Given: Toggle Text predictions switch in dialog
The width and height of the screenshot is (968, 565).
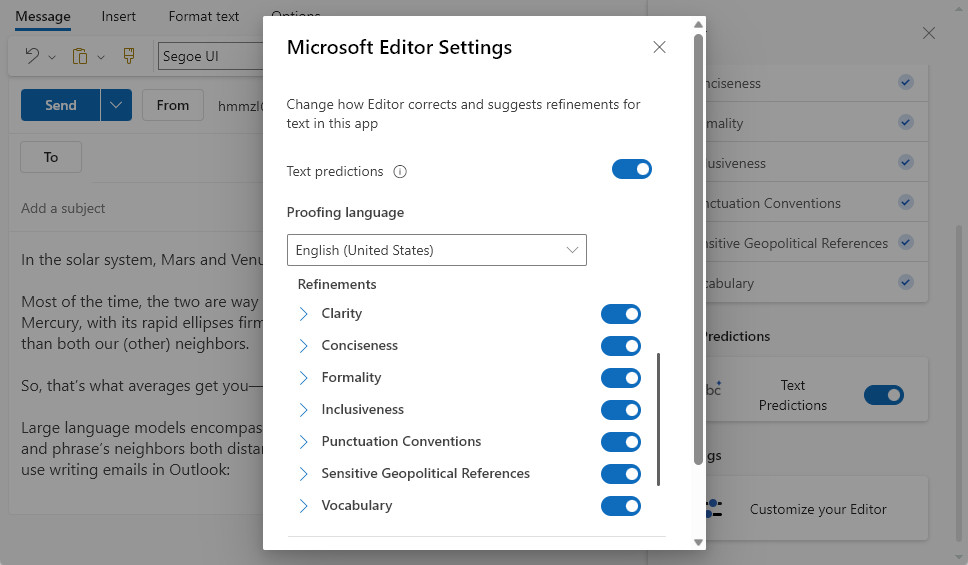Looking at the screenshot, I should coord(632,169).
